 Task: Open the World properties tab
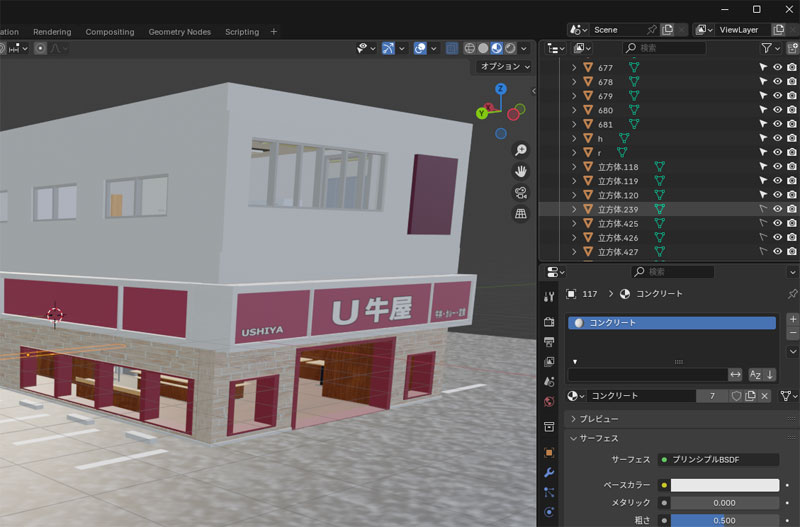point(549,401)
